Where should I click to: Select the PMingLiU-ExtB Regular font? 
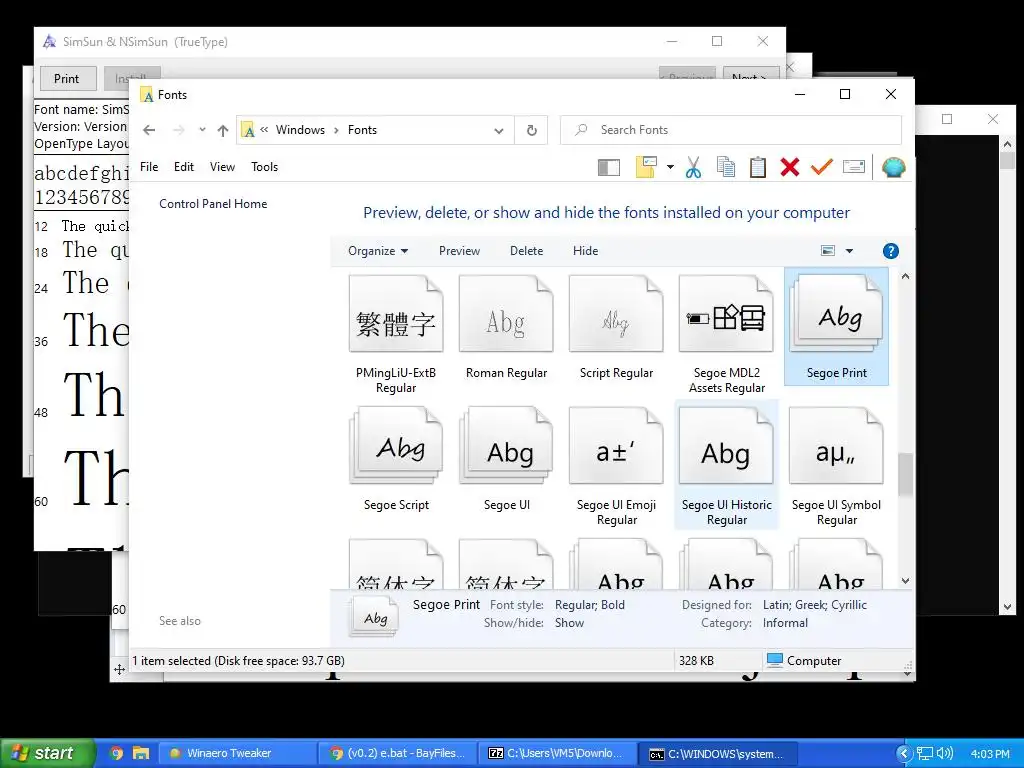pos(396,334)
